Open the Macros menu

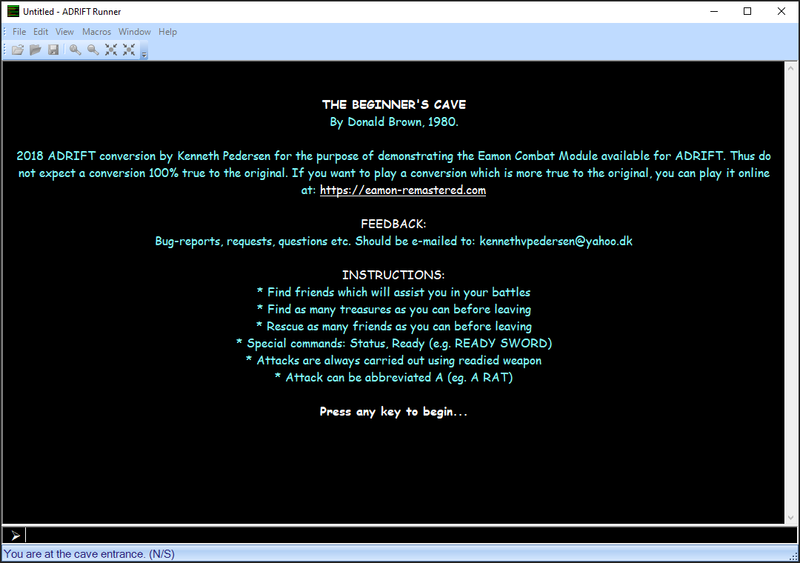(x=96, y=32)
